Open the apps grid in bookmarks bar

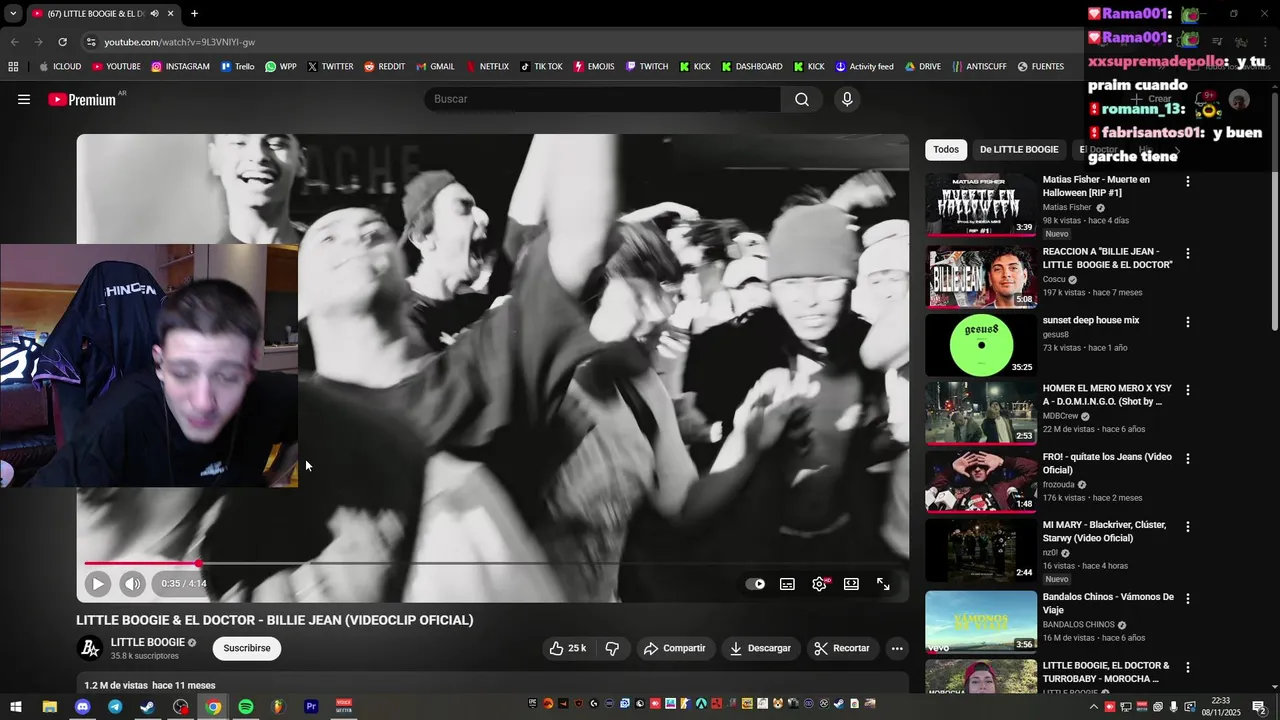(x=13, y=67)
